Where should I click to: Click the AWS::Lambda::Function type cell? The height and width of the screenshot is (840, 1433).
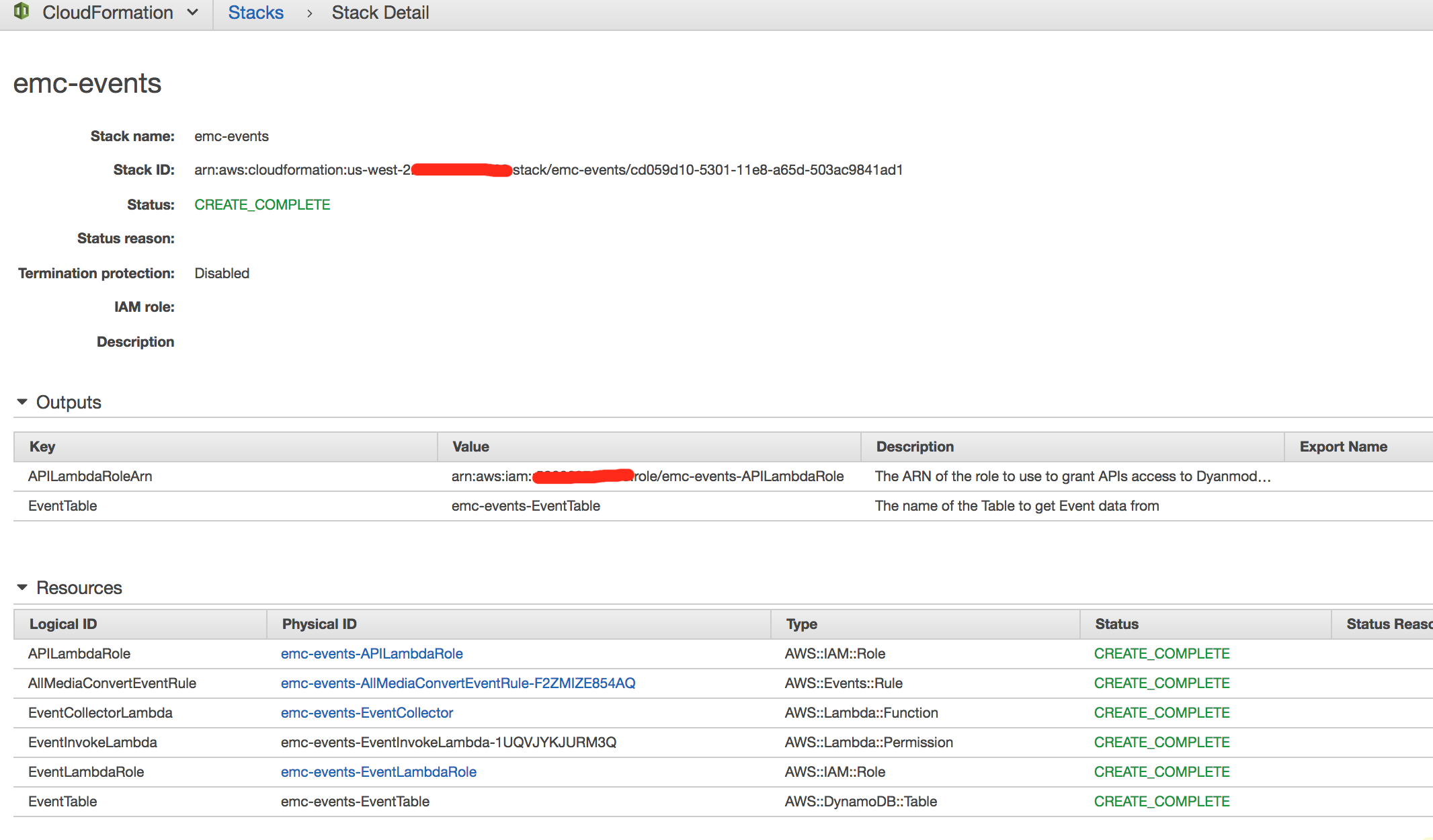(862, 713)
